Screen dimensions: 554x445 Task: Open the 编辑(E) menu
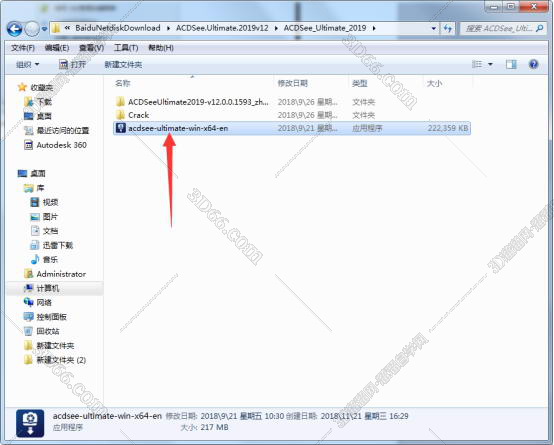(x=57, y=48)
